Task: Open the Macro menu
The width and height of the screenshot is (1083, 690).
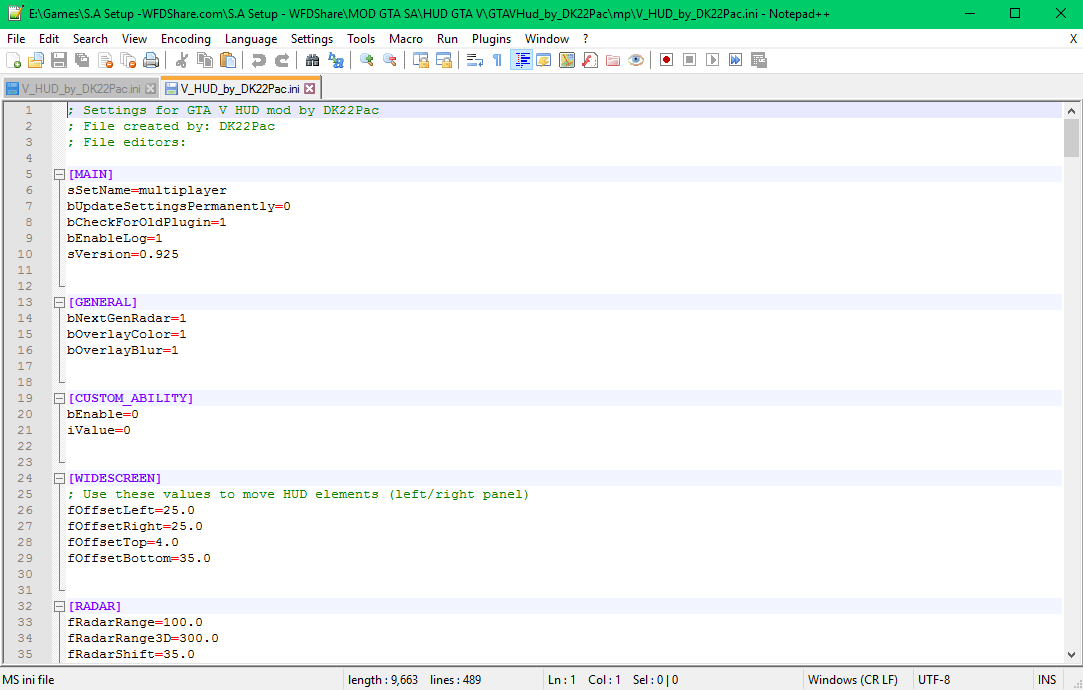Action: coord(405,39)
